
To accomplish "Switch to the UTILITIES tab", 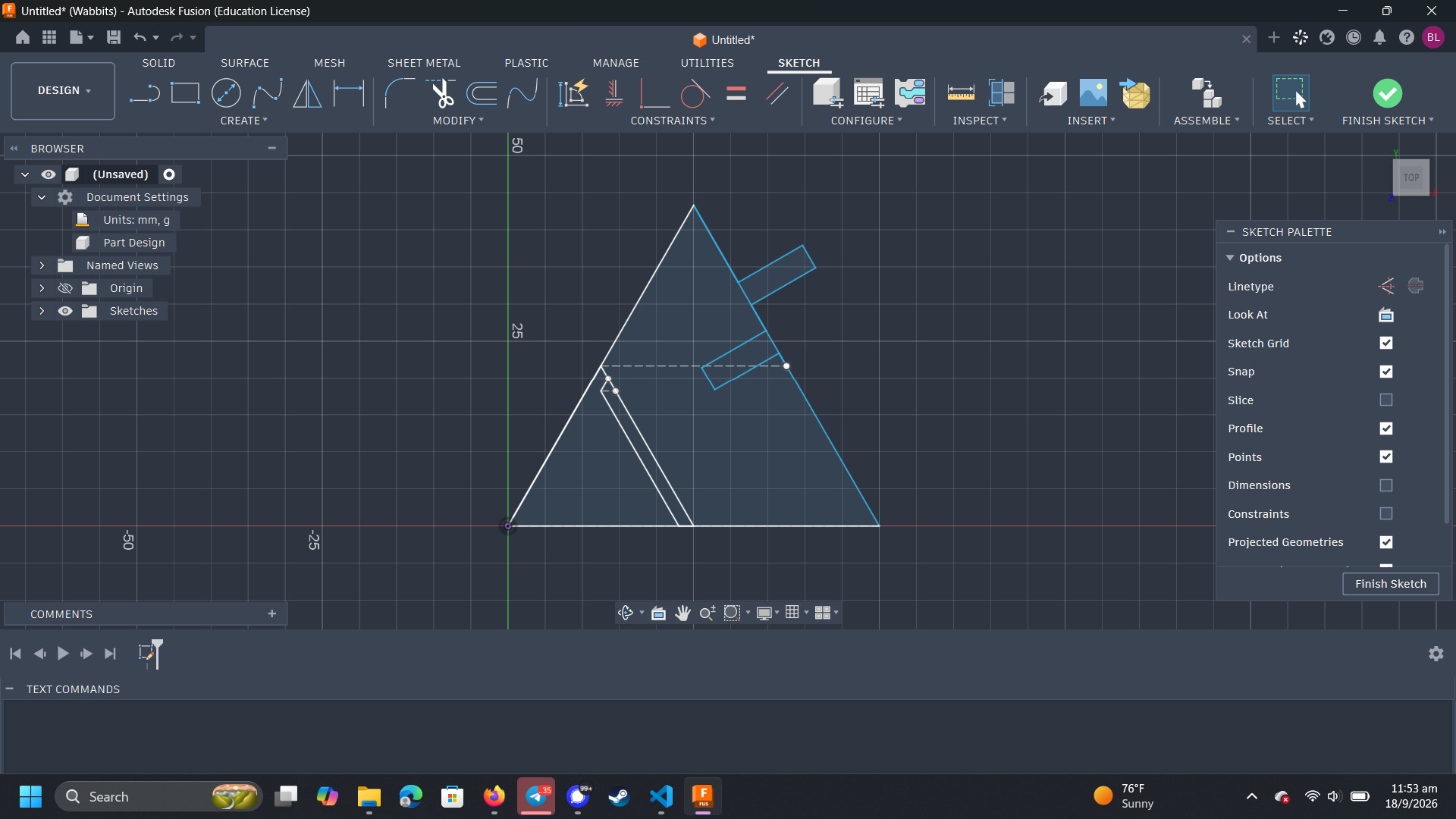I will (707, 63).
